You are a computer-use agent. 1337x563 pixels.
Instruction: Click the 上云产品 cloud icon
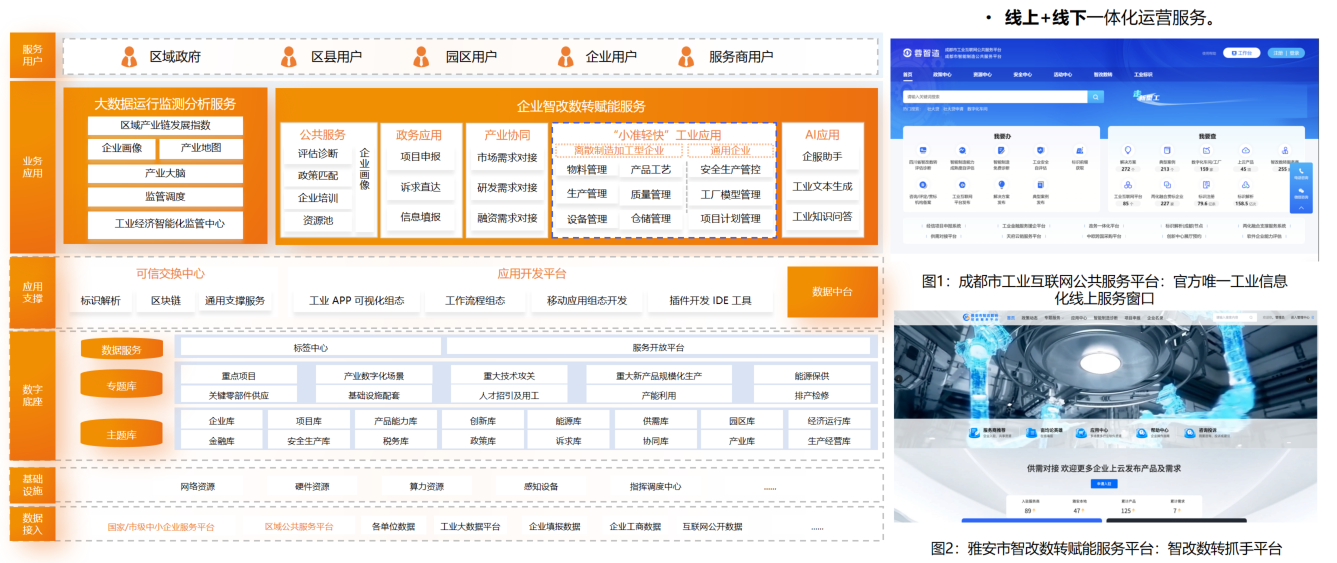coord(1245,150)
